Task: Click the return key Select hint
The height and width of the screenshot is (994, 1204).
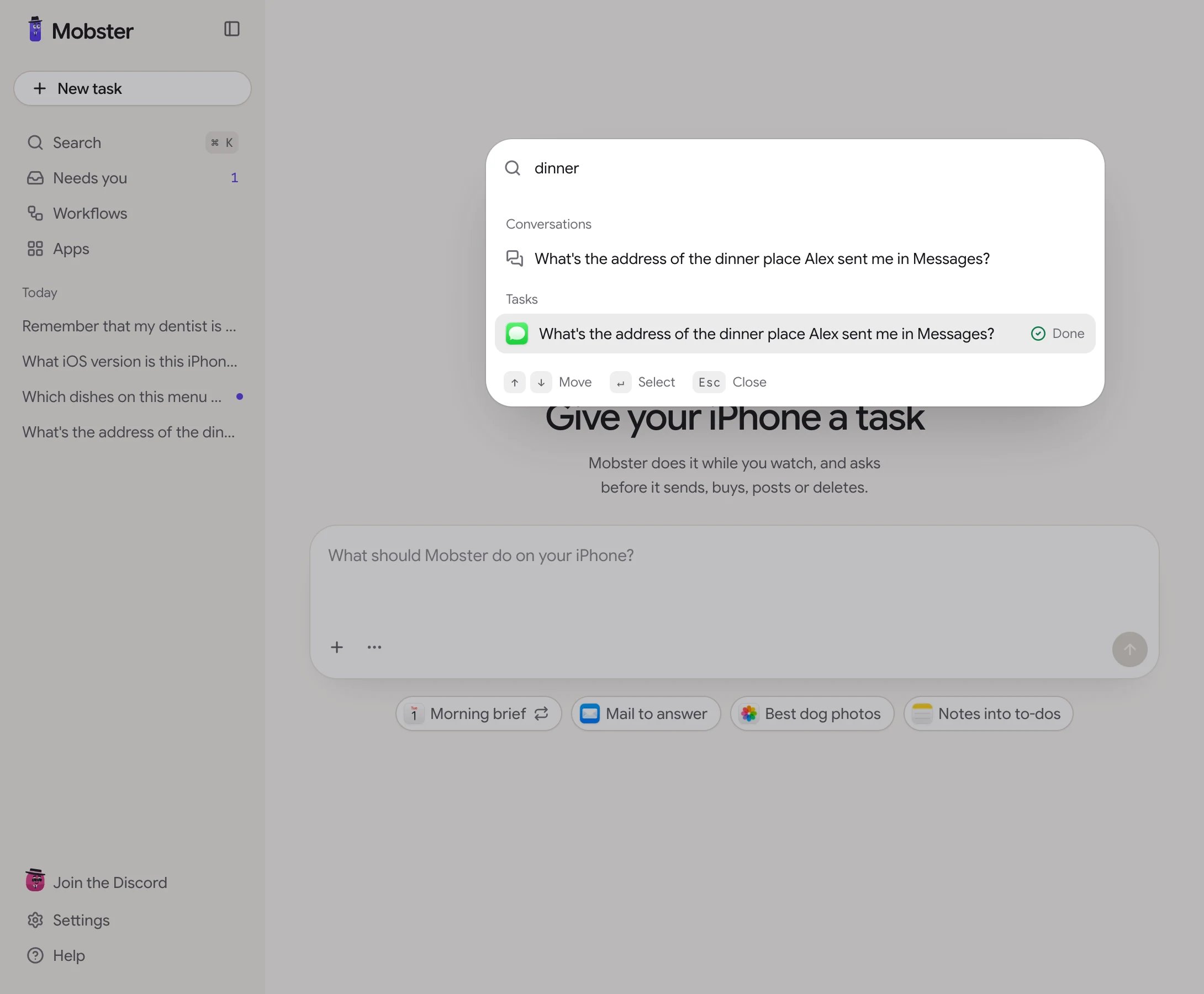Action: pyautogui.click(x=620, y=383)
